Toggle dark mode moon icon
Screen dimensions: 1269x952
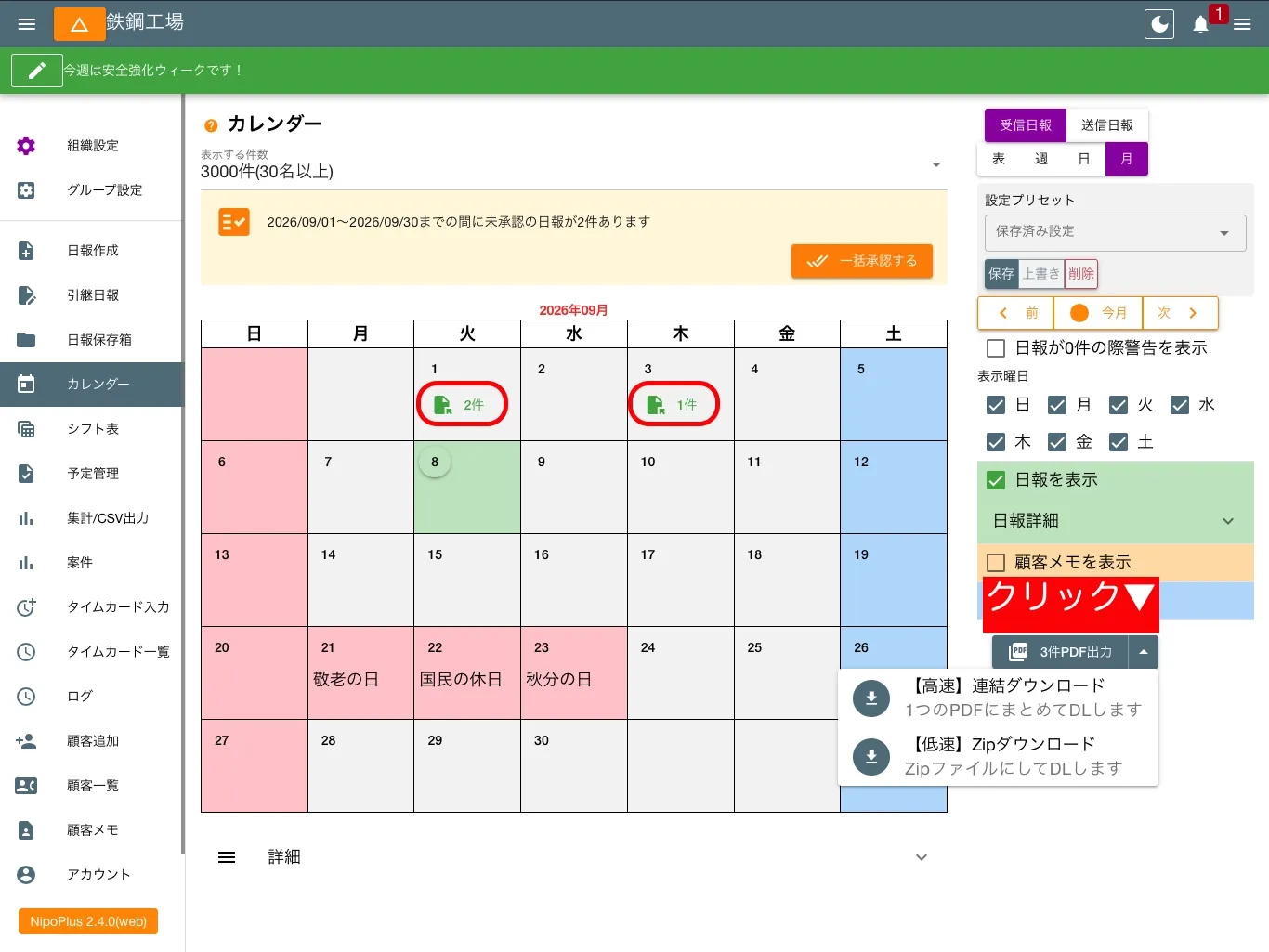[x=1159, y=24]
